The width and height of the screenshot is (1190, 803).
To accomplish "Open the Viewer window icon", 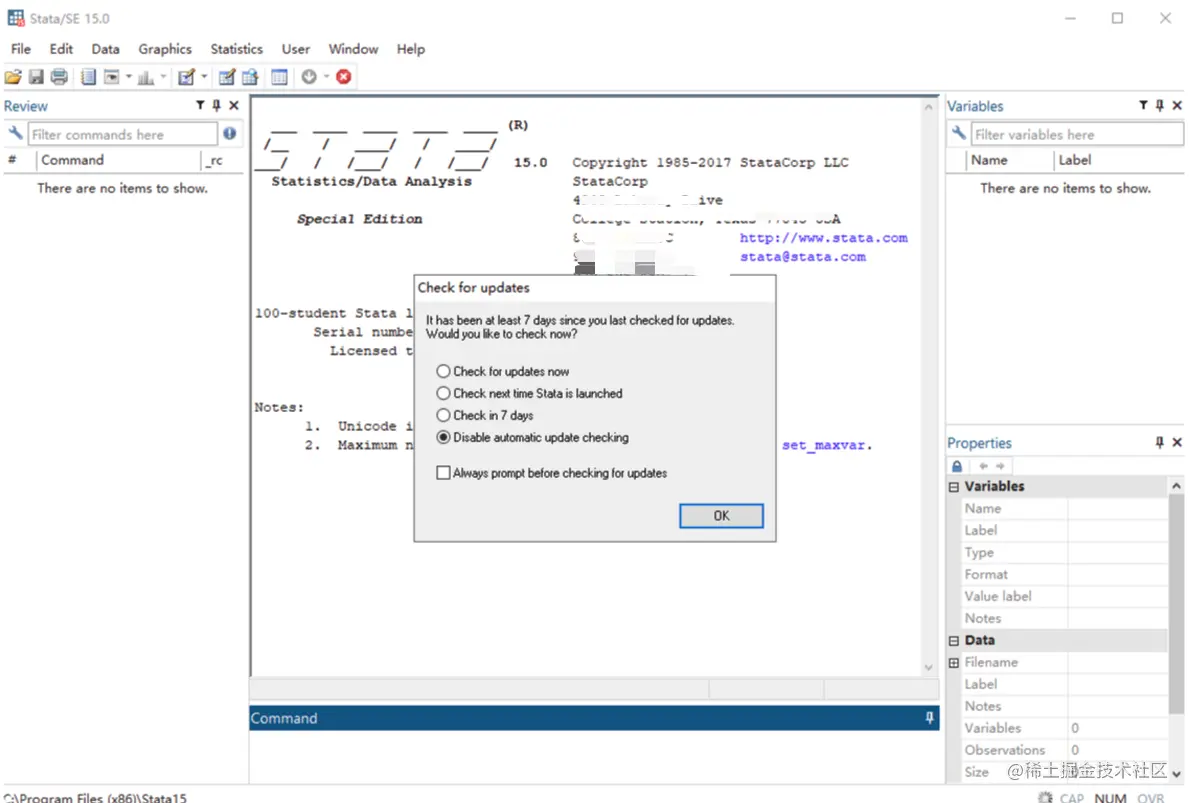I will click(x=112, y=77).
